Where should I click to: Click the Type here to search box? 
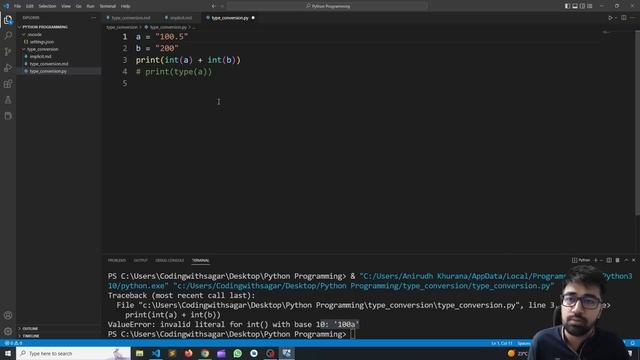(73, 353)
